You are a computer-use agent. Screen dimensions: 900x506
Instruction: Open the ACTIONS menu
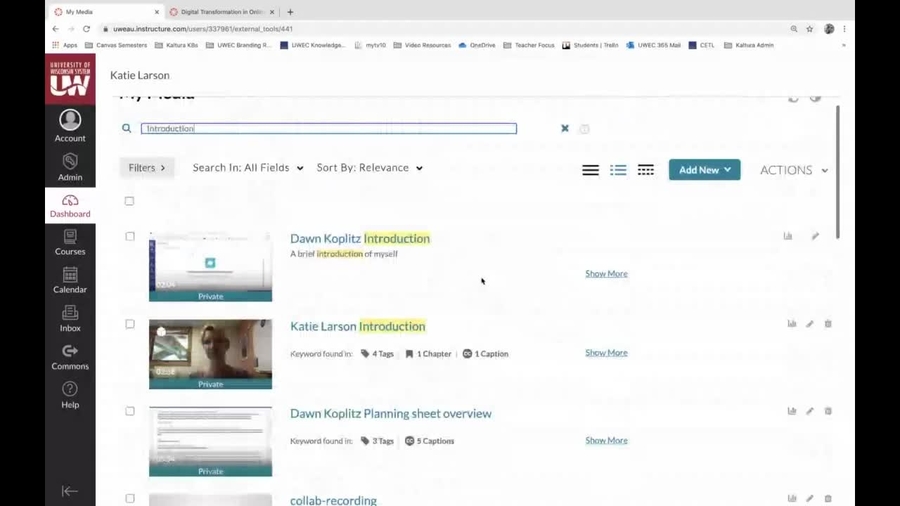pos(794,170)
